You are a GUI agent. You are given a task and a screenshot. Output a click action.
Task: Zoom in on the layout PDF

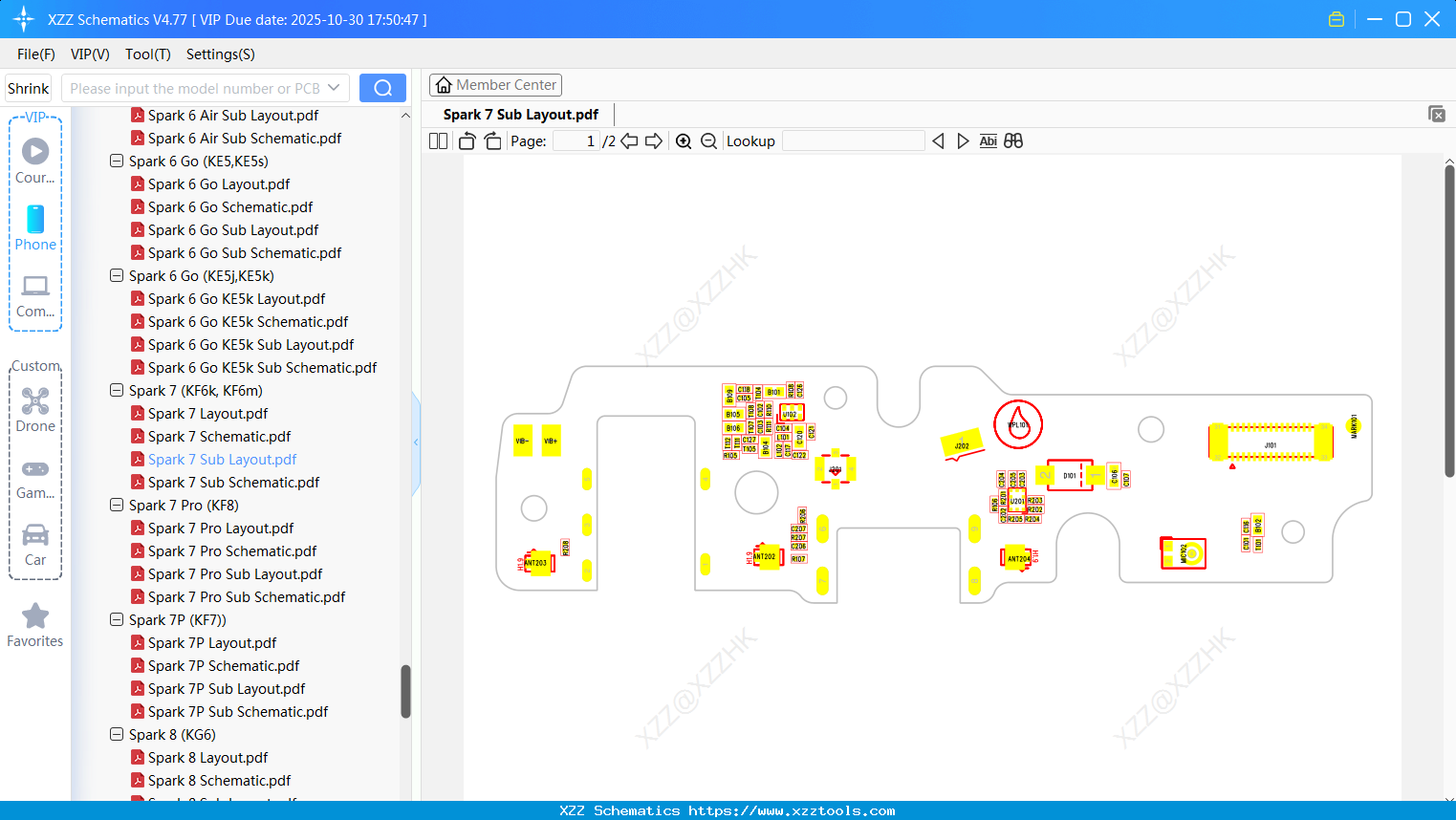pos(684,140)
